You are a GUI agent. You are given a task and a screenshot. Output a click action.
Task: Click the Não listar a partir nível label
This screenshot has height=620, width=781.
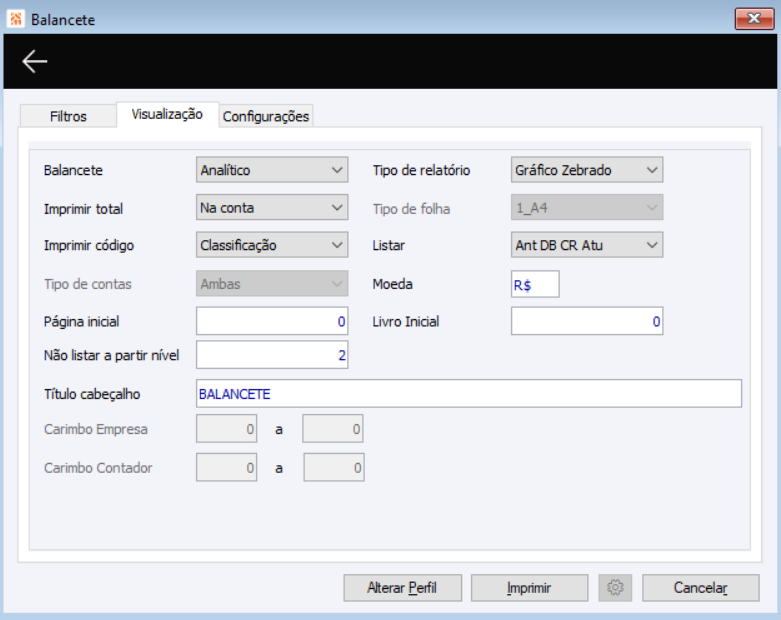click(x=112, y=355)
